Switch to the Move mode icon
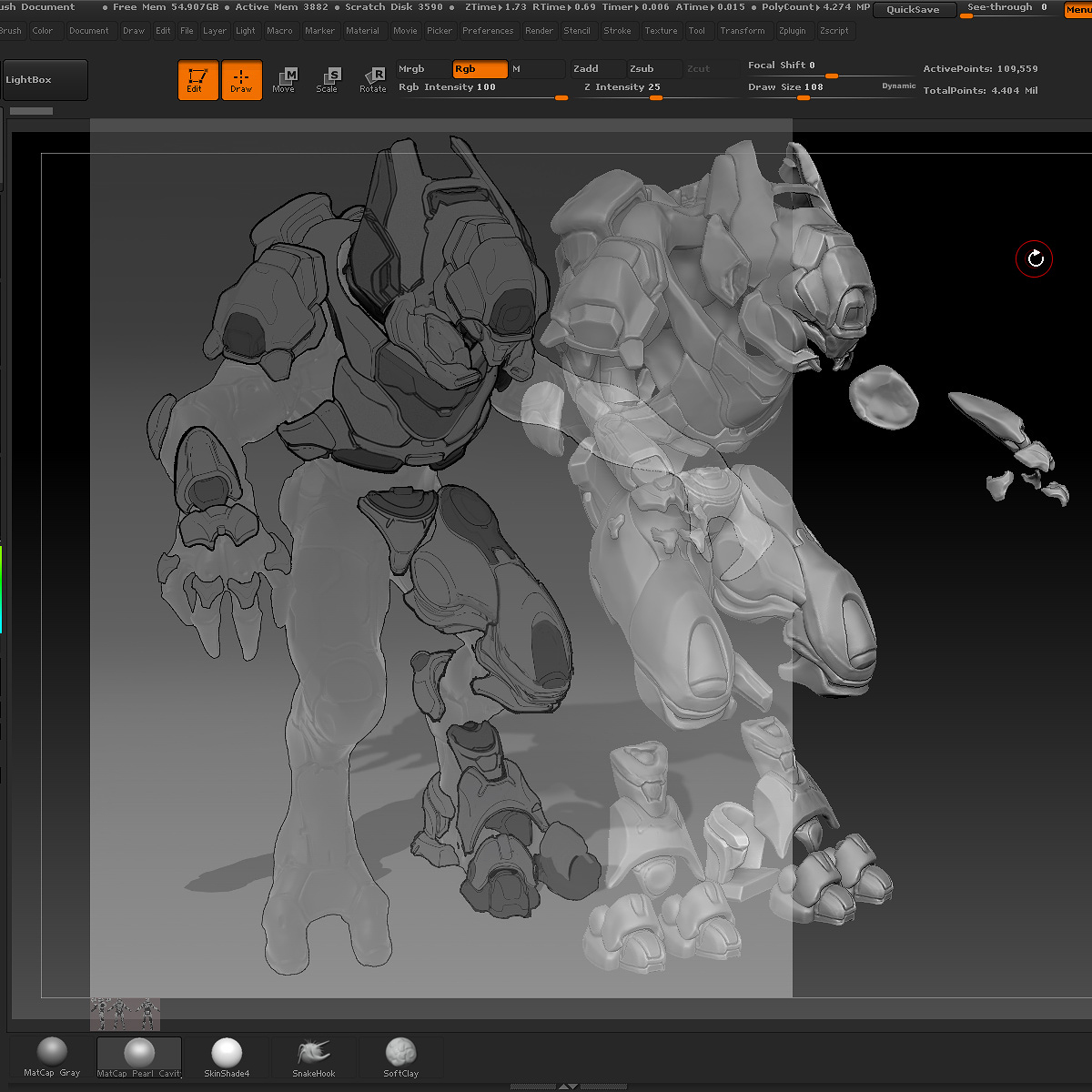Viewport: 1092px width, 1092px height. [x=284, y=80]
